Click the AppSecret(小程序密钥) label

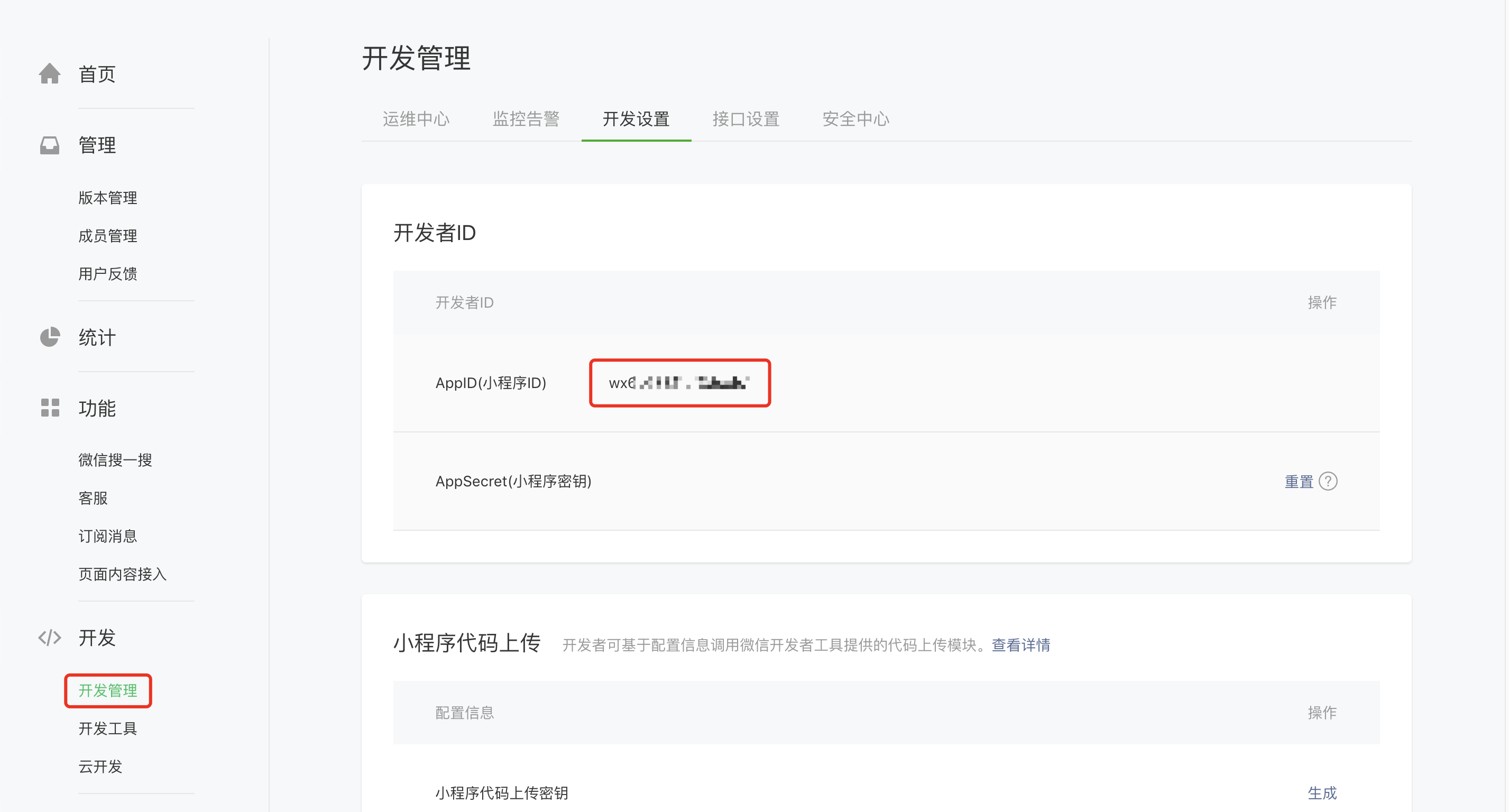coord(513,482)
